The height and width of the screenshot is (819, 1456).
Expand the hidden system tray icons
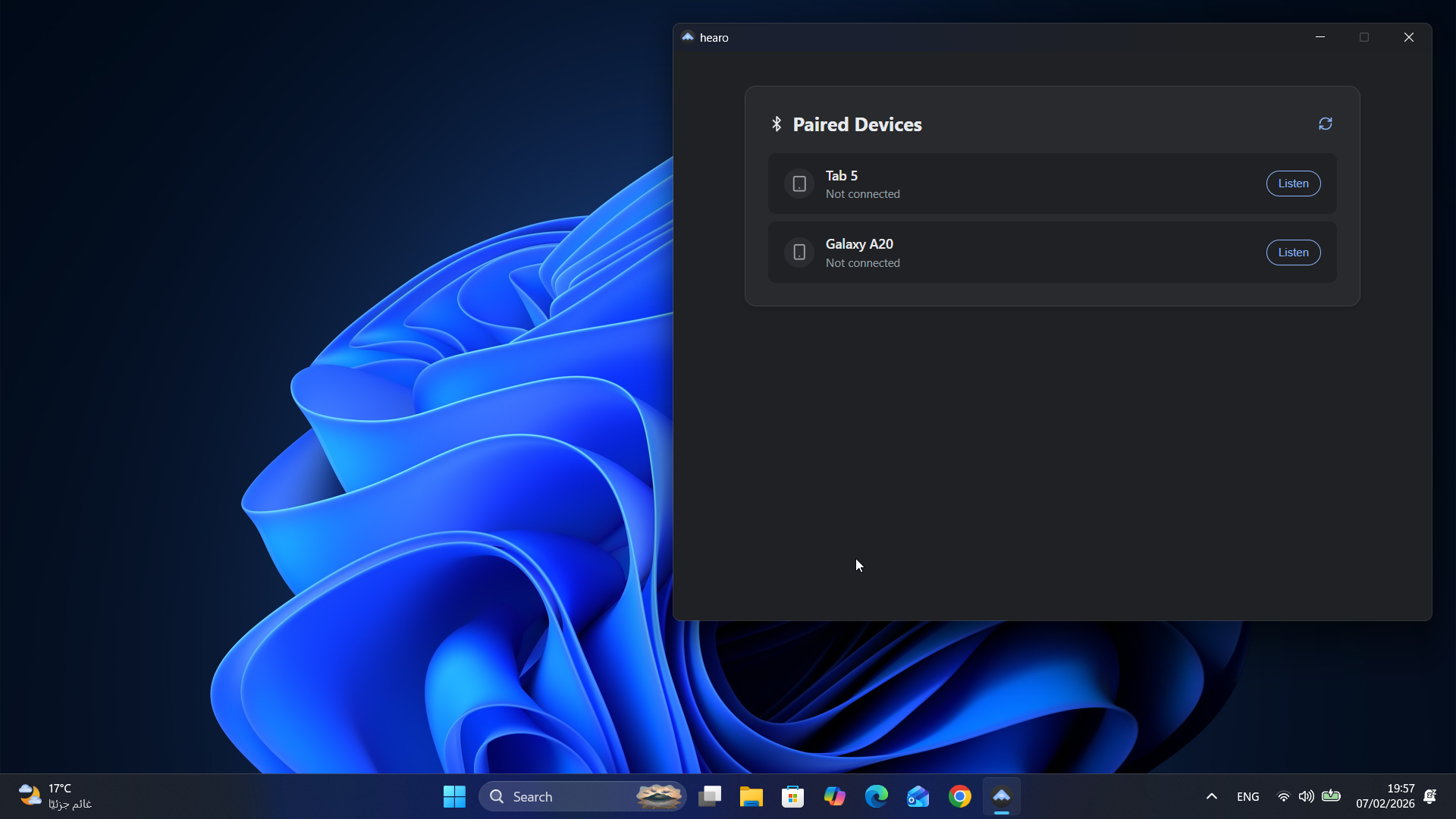click(1211, 796)
